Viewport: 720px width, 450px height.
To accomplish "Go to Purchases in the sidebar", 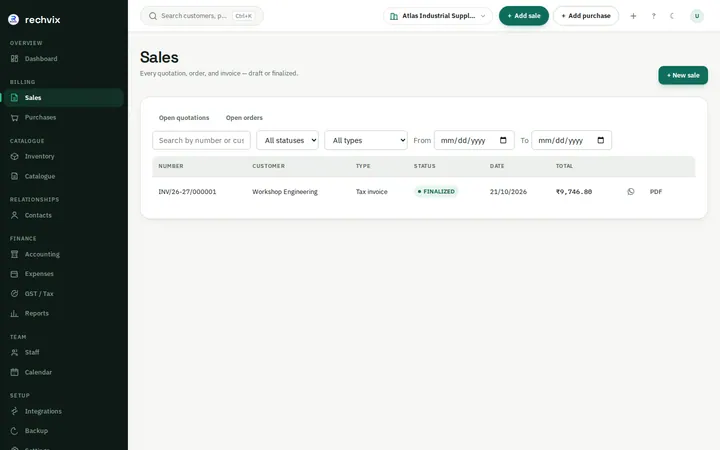I will (63, 118).
